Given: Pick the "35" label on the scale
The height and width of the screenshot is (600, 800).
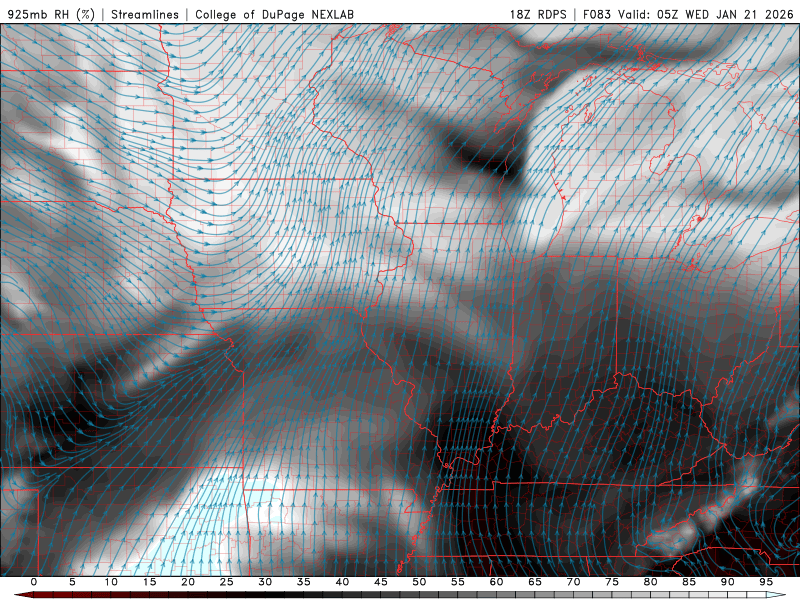Looking at the screenshot, I should pos(304,582).
